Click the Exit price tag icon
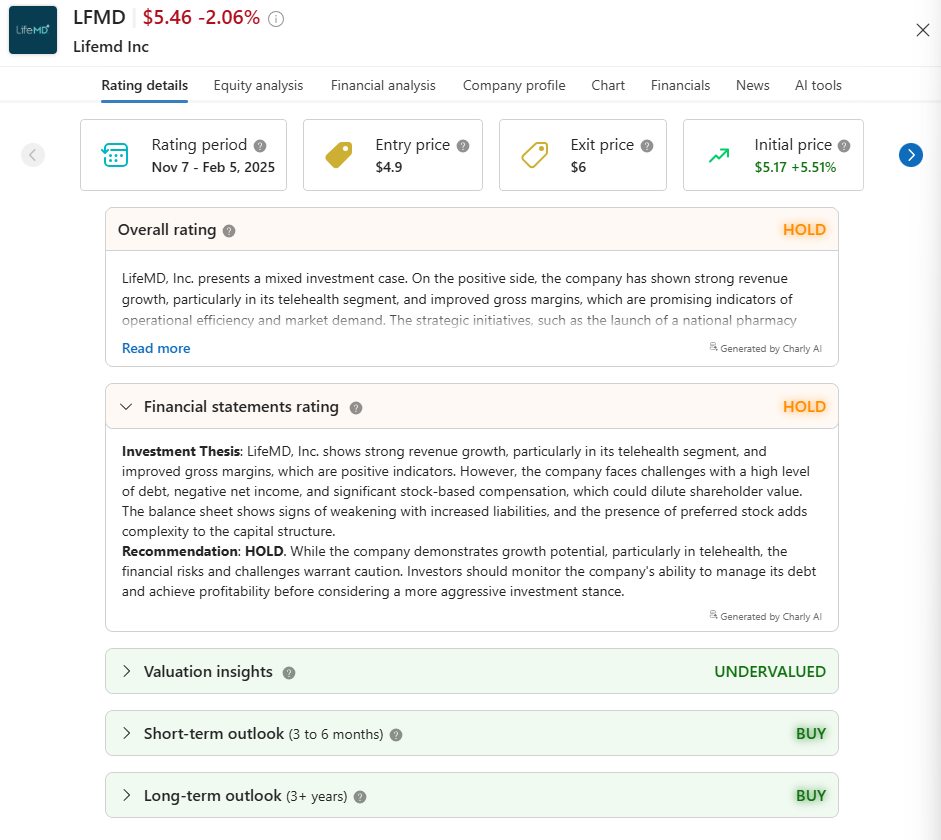Image resolution: width=941 pixels, height=840 pixels. (535, 155)
